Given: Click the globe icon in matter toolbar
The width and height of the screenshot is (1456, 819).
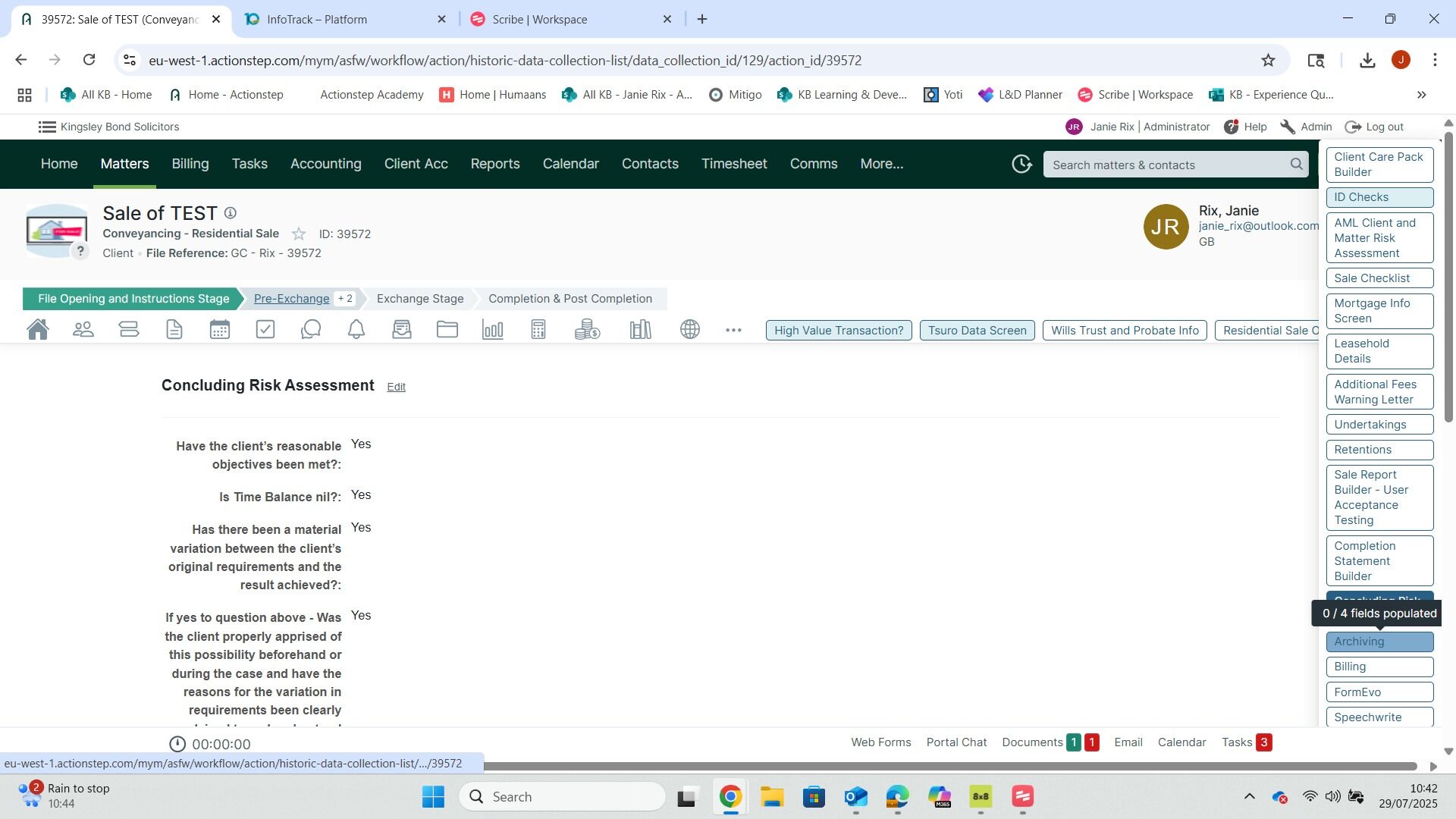Looking at the screenshot, I should [690, 330].
